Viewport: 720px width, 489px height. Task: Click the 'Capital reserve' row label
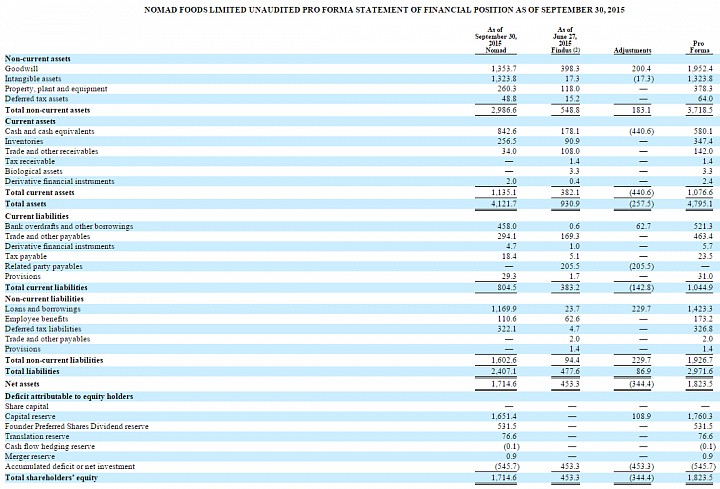(x=30, y=416)
